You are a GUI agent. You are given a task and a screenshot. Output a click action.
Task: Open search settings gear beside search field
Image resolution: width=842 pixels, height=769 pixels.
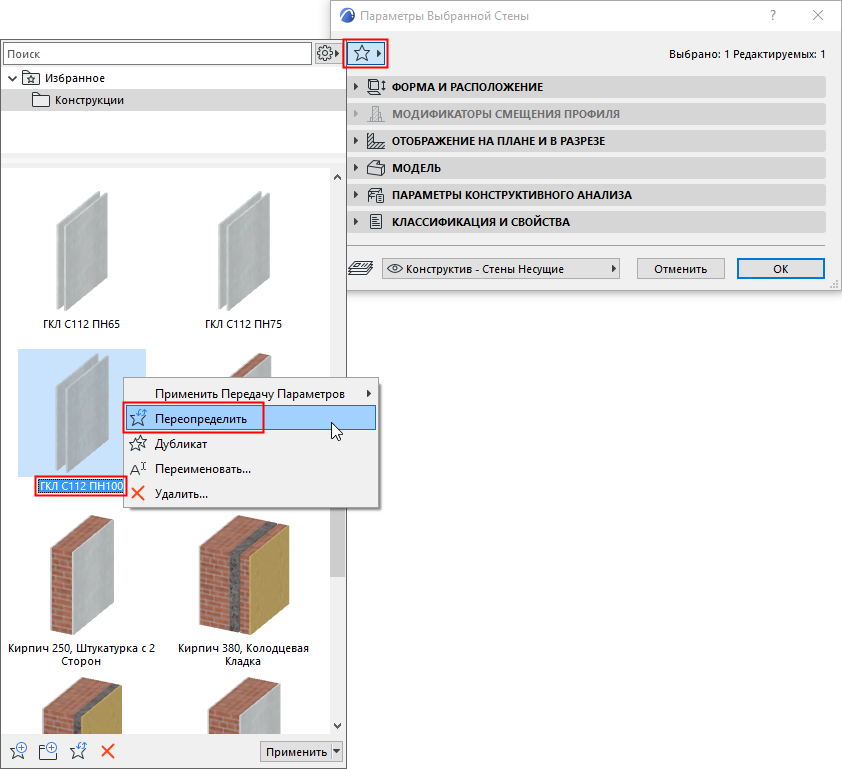point(326,52)
